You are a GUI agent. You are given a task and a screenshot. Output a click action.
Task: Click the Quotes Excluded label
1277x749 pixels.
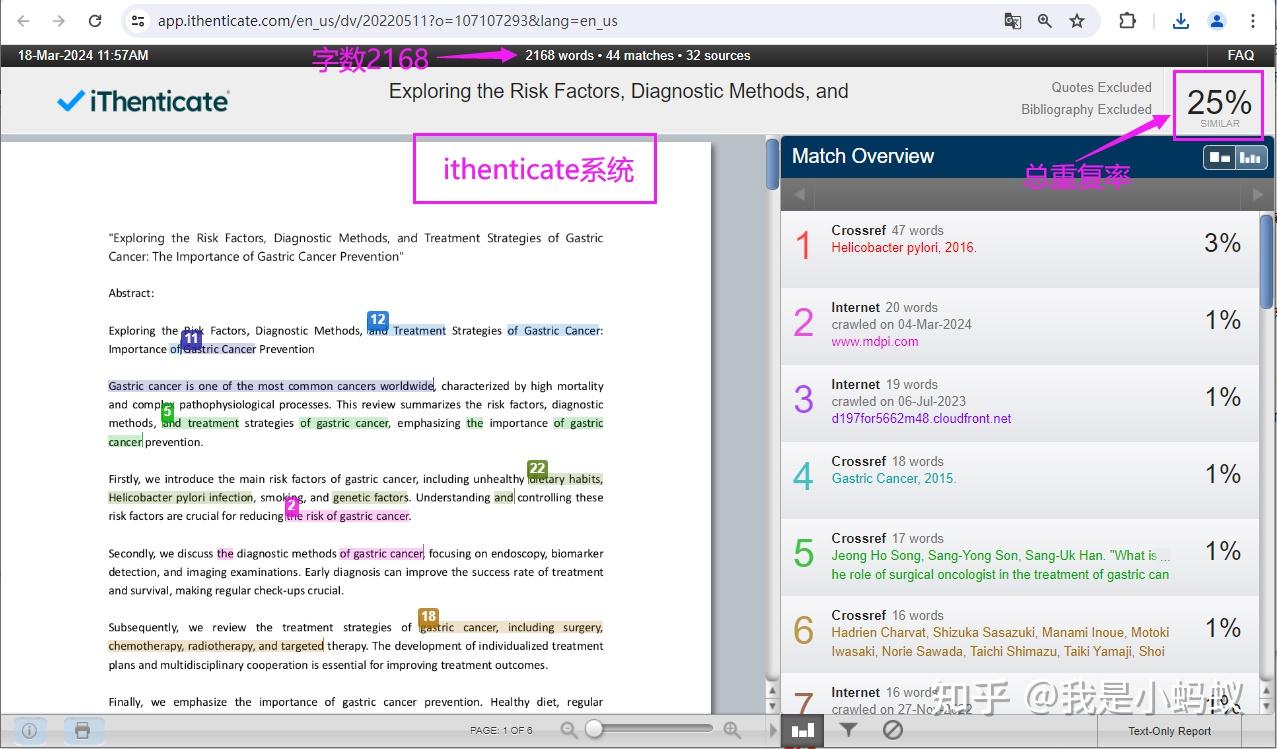[x=1101, y=87]
